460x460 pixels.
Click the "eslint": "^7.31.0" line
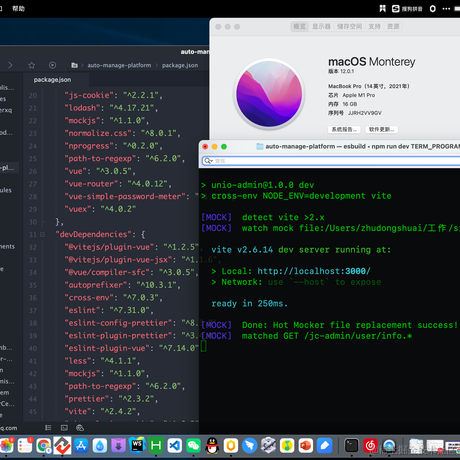pyautogui.click(x=109, y=310)
